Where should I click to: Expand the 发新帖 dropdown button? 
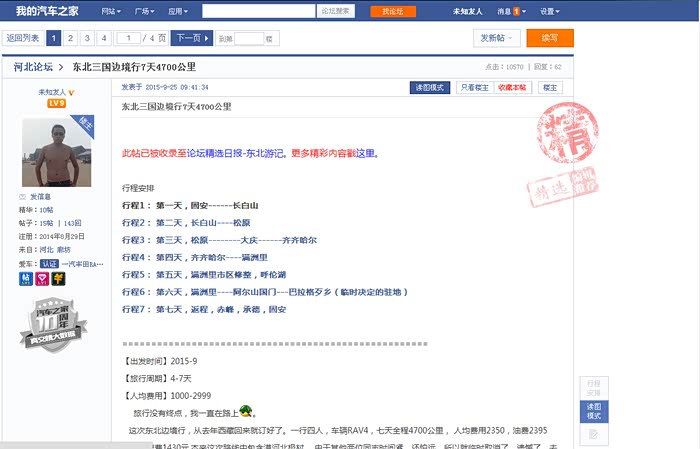496,38
